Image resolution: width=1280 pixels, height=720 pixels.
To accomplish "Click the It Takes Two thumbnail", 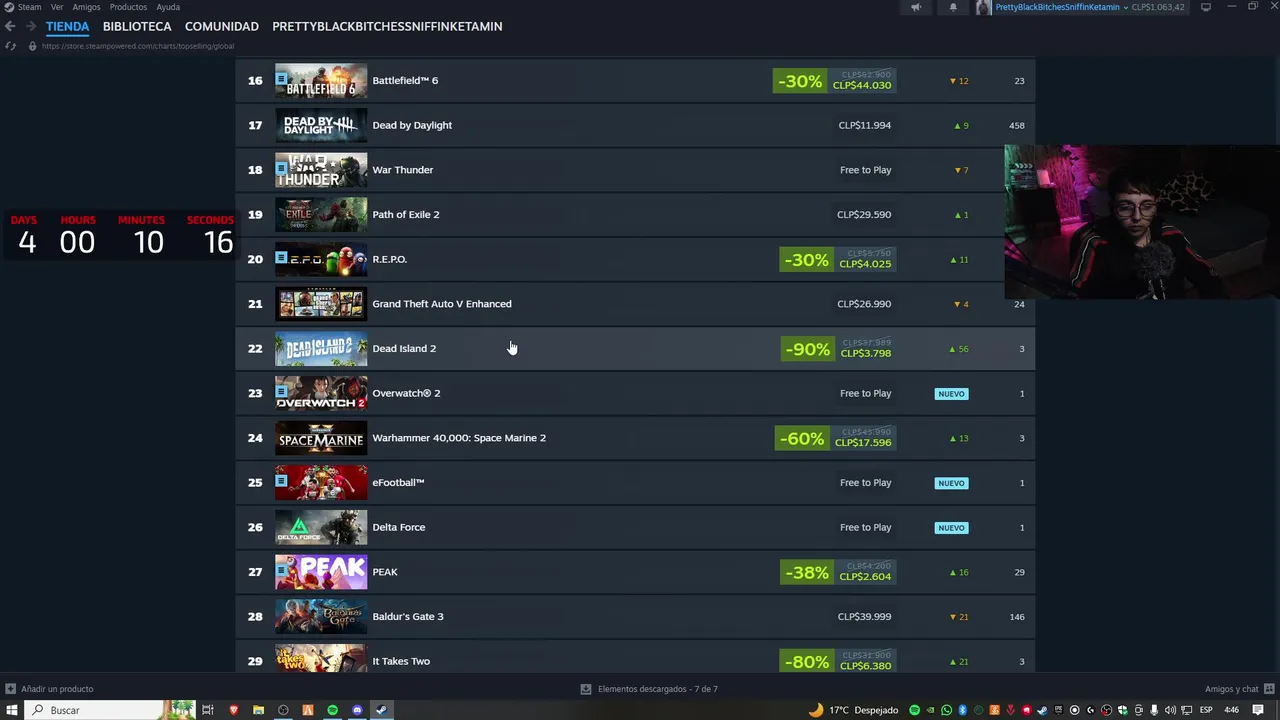I will click(x=321, y=658).
